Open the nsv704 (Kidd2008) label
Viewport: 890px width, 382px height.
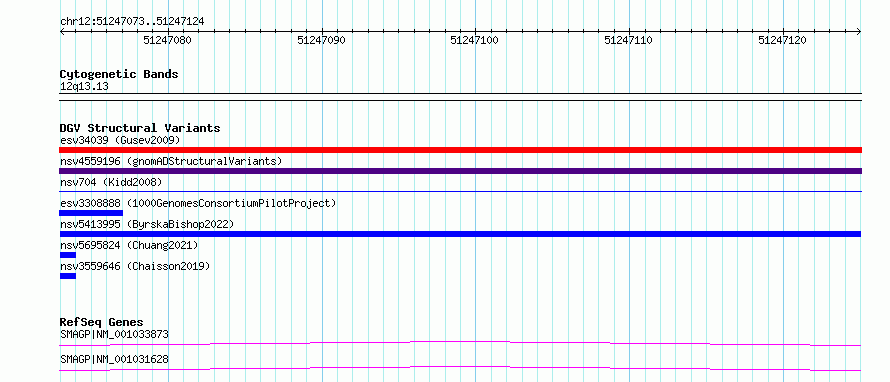click(x=111, y=182)
